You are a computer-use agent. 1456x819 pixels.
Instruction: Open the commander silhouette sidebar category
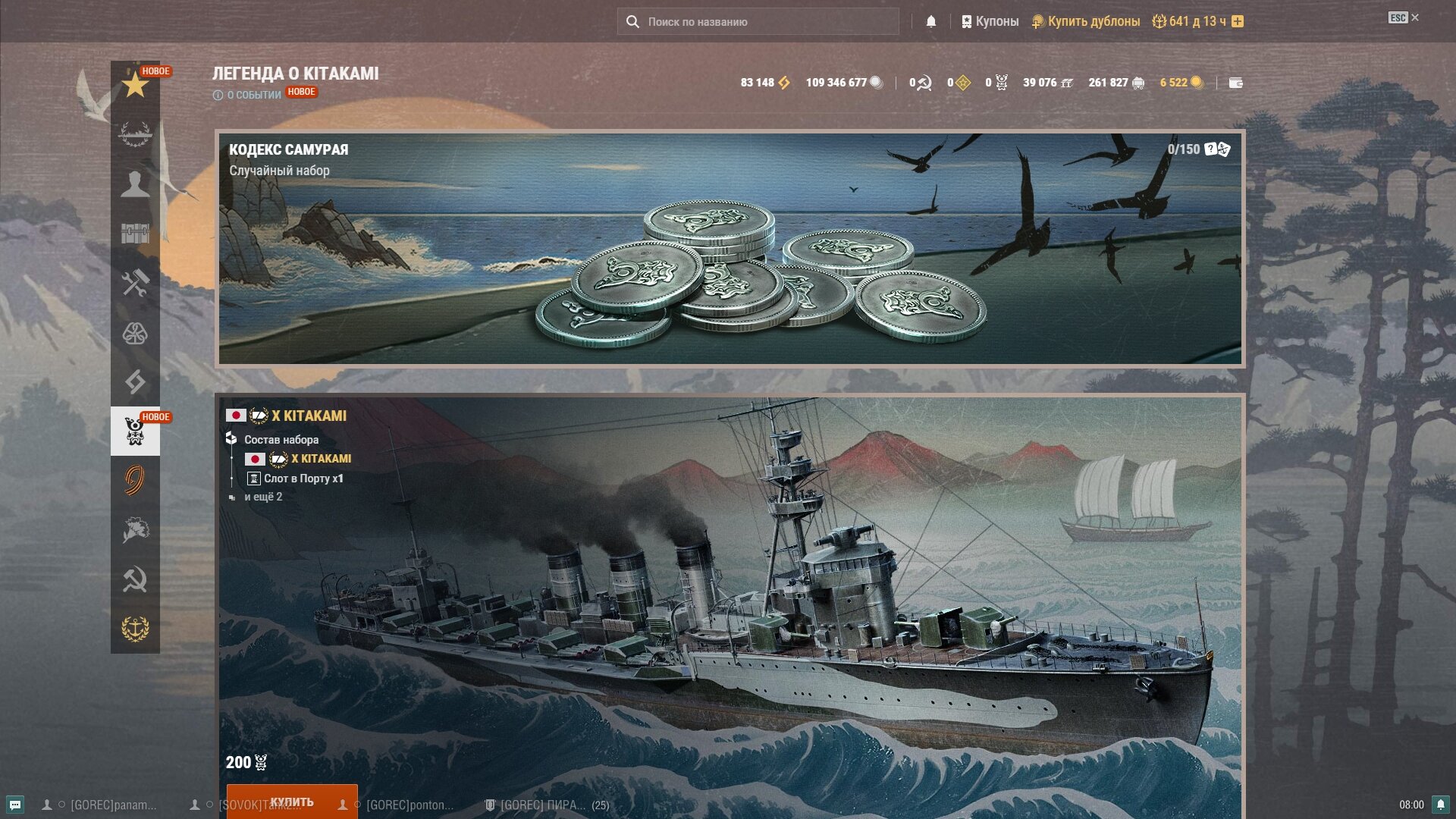click(x=135, y=184)
